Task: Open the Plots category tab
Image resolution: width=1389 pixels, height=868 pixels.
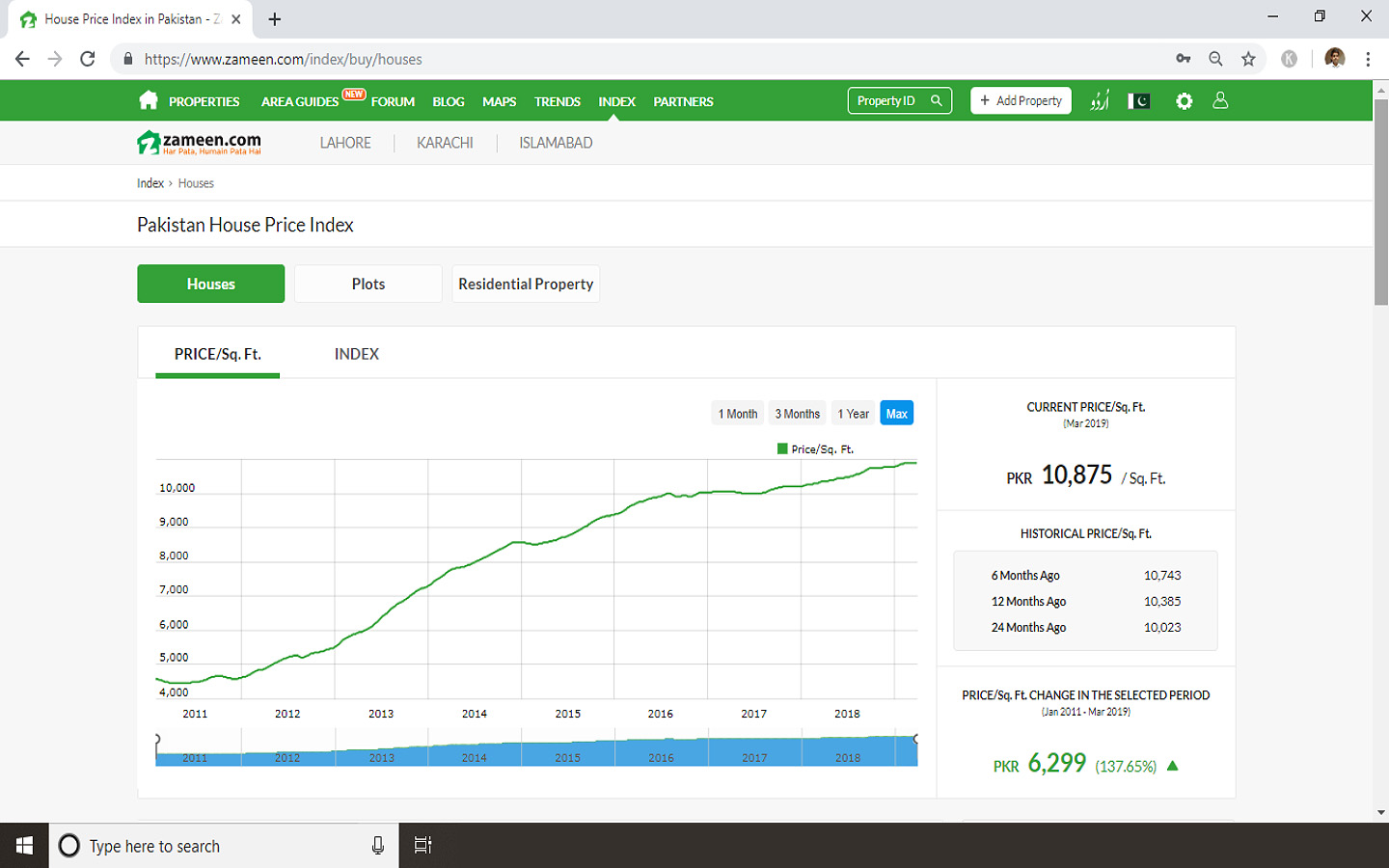Action: coord(368,284)
